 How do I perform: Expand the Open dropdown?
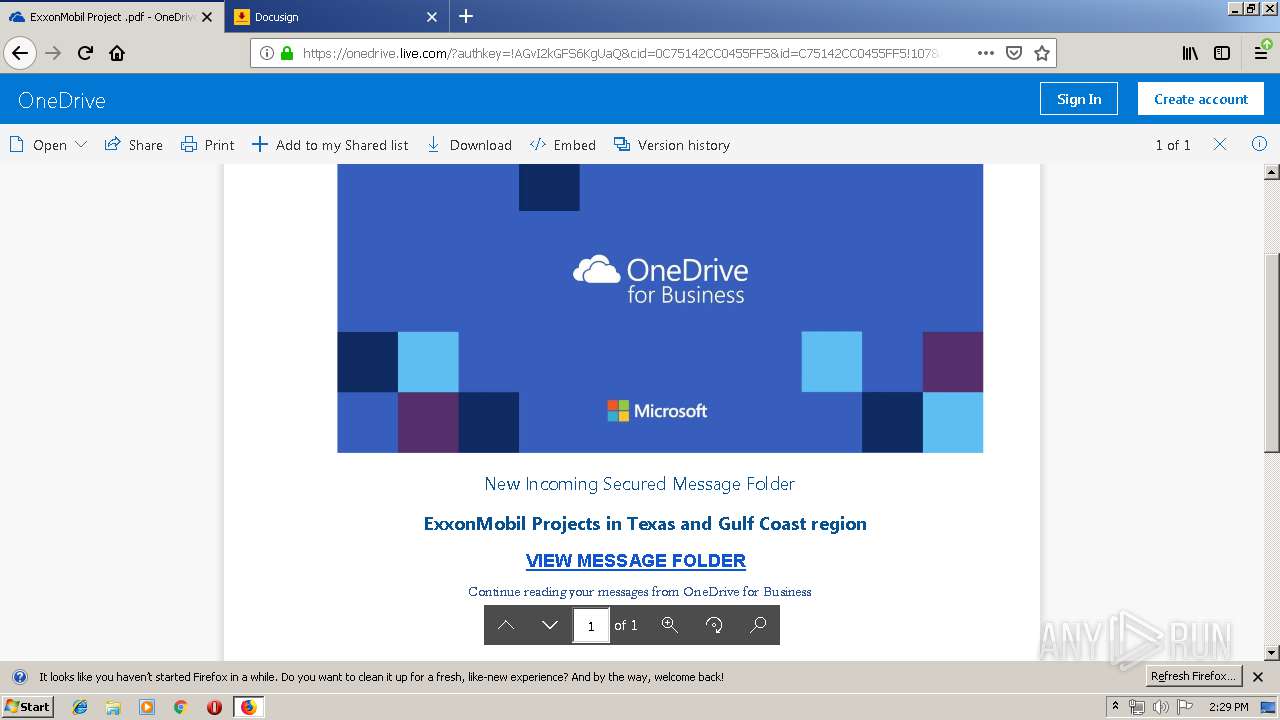pos(48,145)
